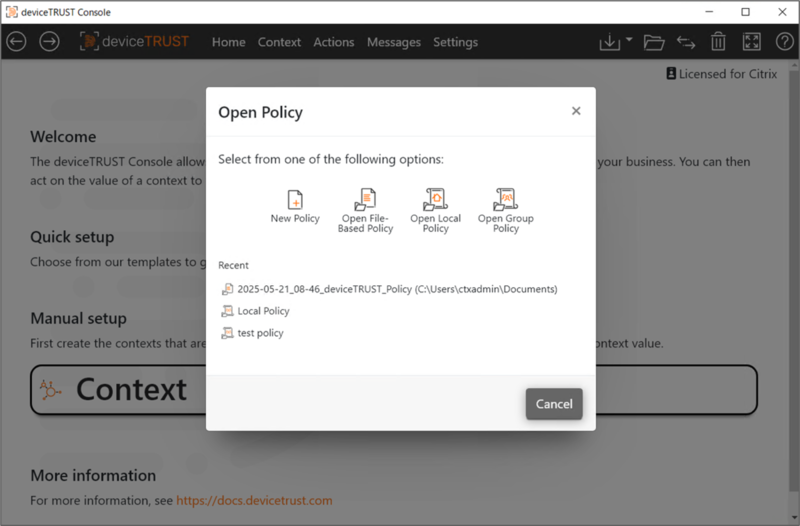This screenshot has width=800, height=526.
Task: Open recent 2025-05-21_08-46_deviceTRUST_Policy file
Action: 389,289
